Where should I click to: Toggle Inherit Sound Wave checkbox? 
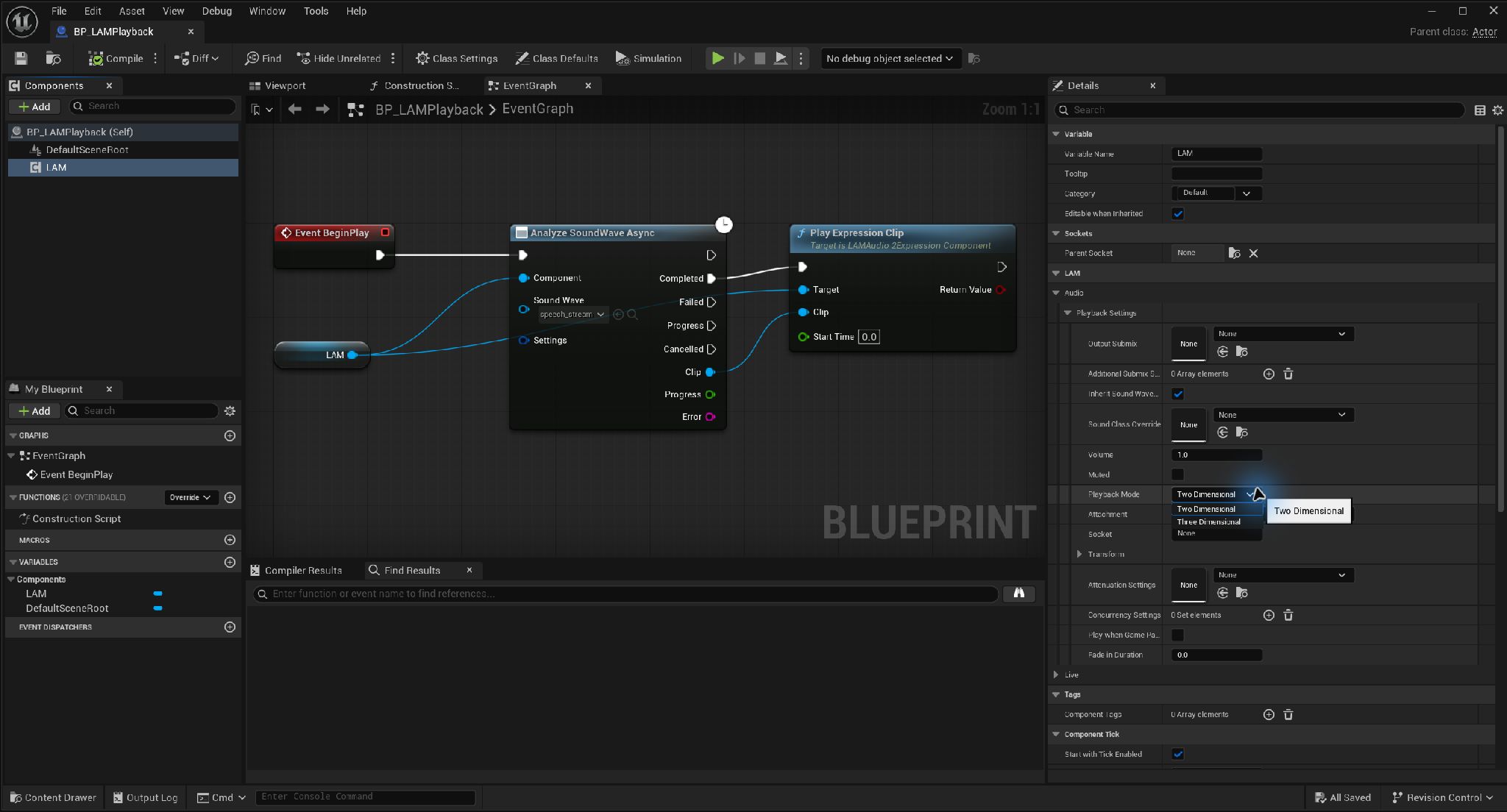(x=1177, y=393)
